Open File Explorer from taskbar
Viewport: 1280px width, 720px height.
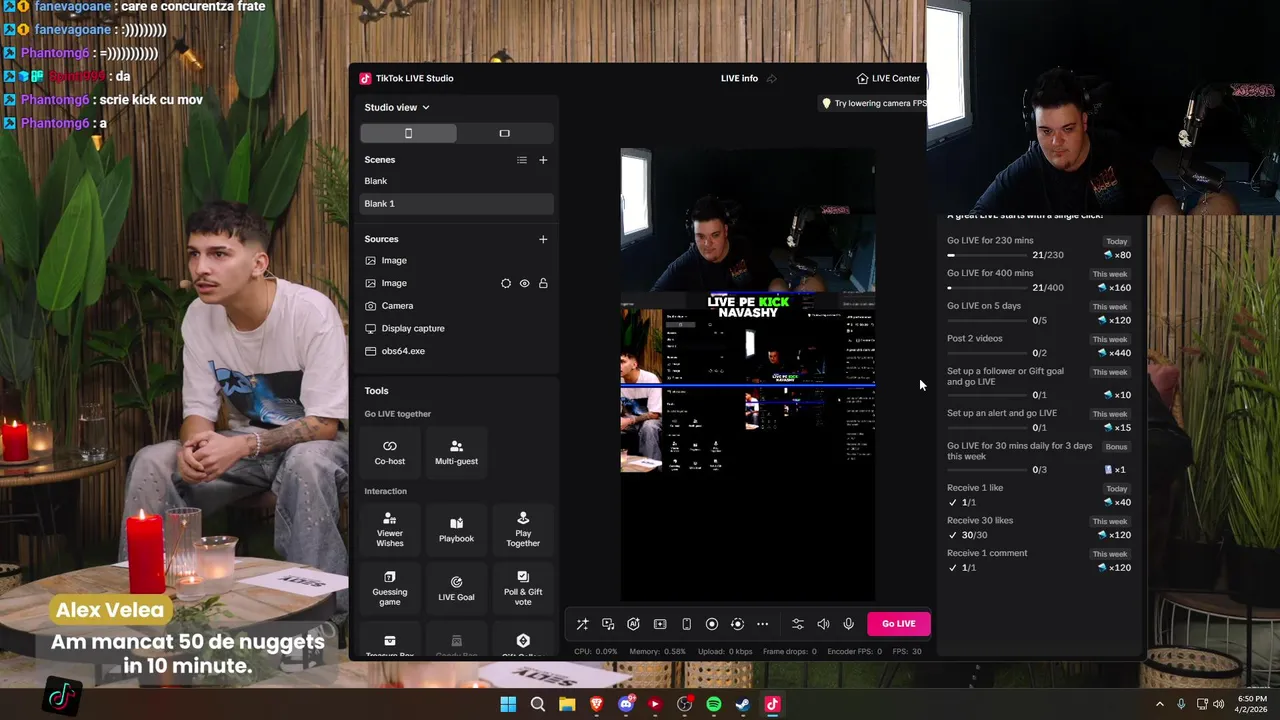pos(567,704)
